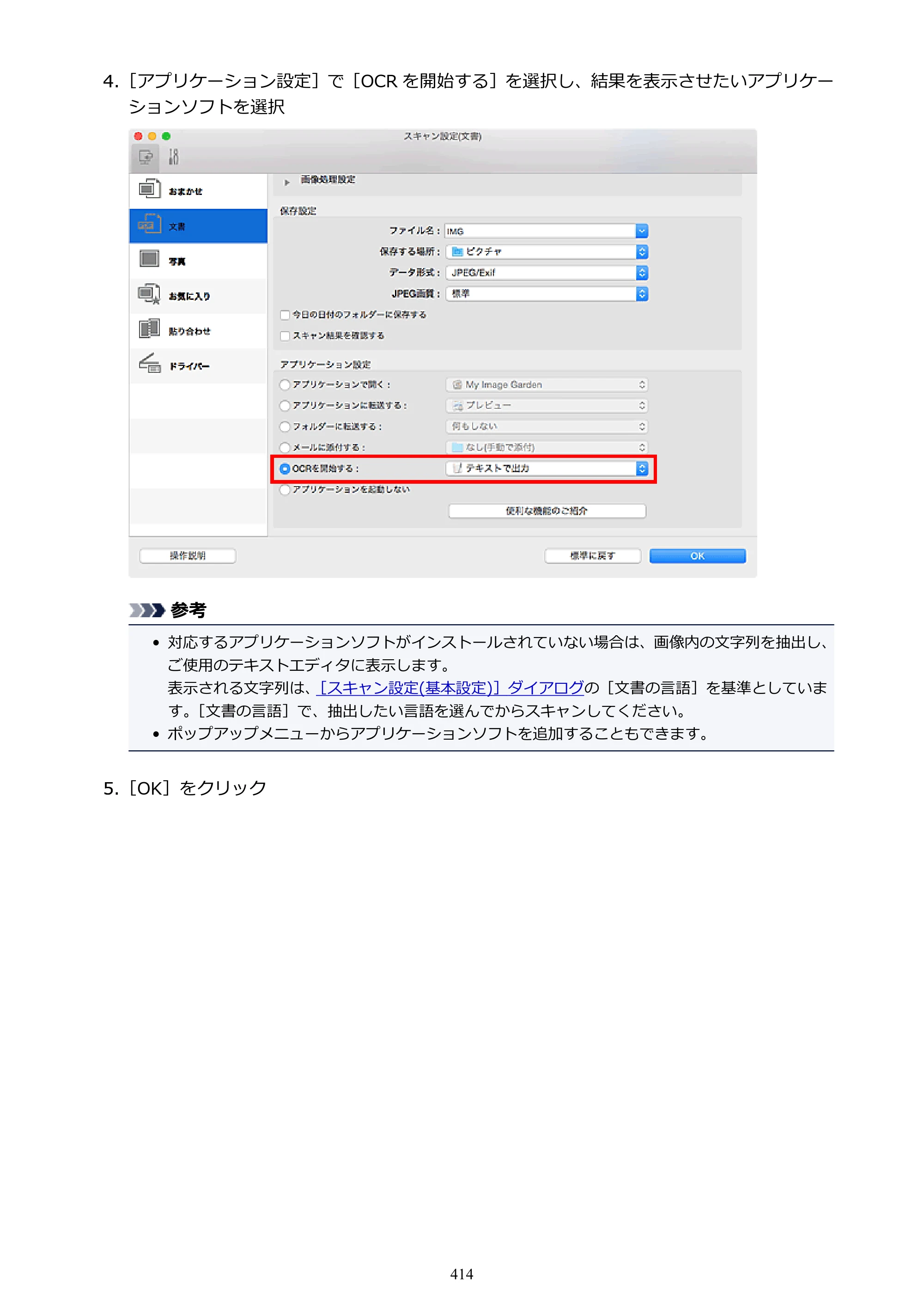Open the 何もしない folder transfer dropdown
The width and height of the screenshot is (924, 1307).
click(547, 426)
